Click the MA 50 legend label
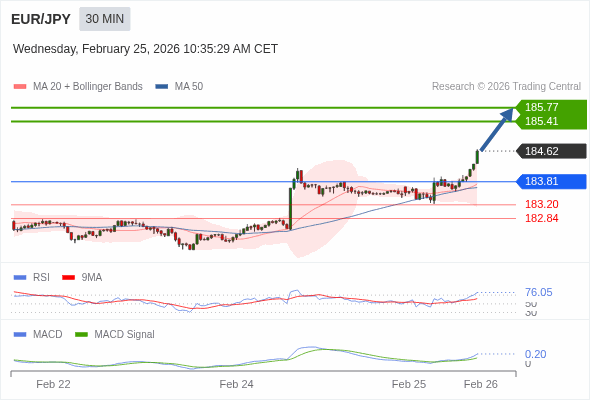The height and width of the screenshot is (400, 590). (x=189, y=87)
